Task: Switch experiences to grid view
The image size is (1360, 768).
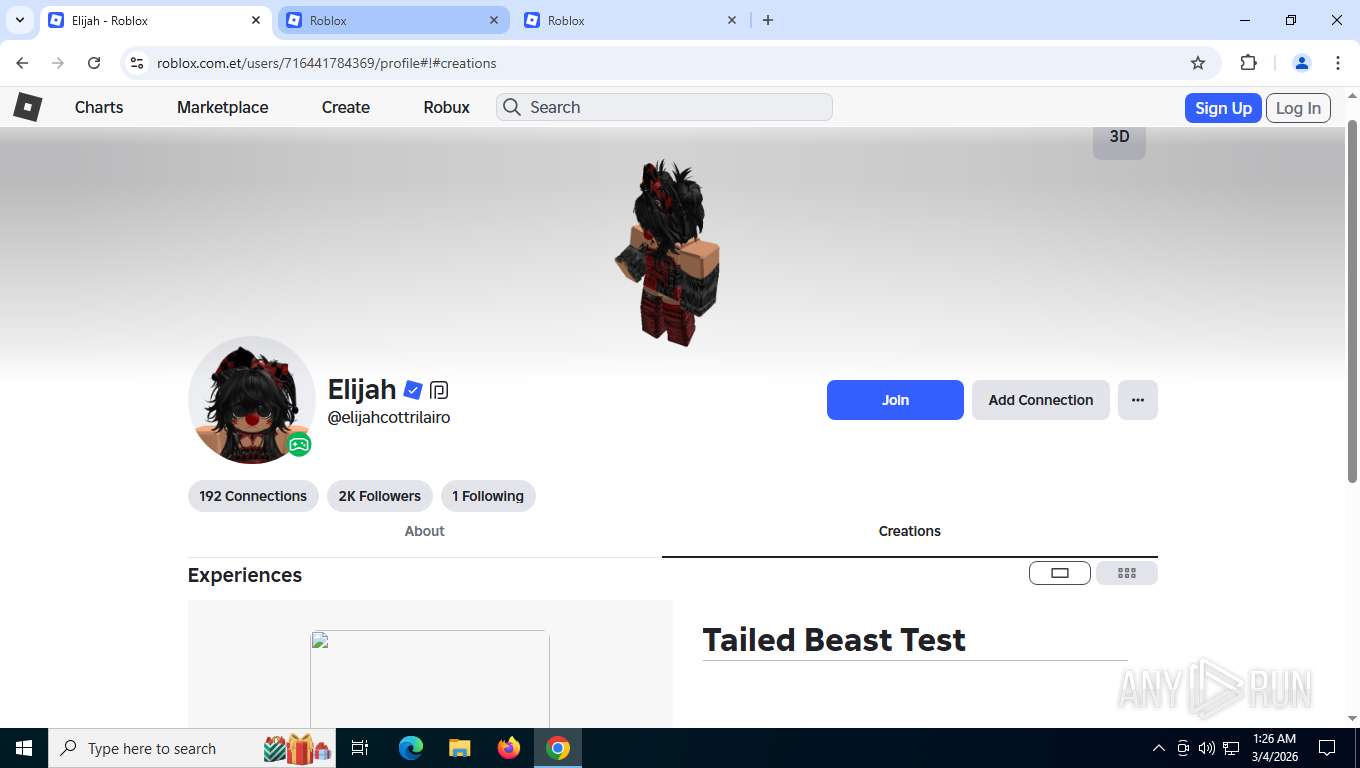Action: [x=1127, y=573]
